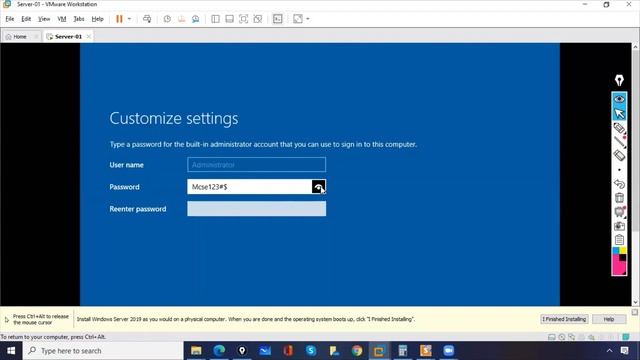Pause the virtual machine with the orange pause icon

coord(119,19)
